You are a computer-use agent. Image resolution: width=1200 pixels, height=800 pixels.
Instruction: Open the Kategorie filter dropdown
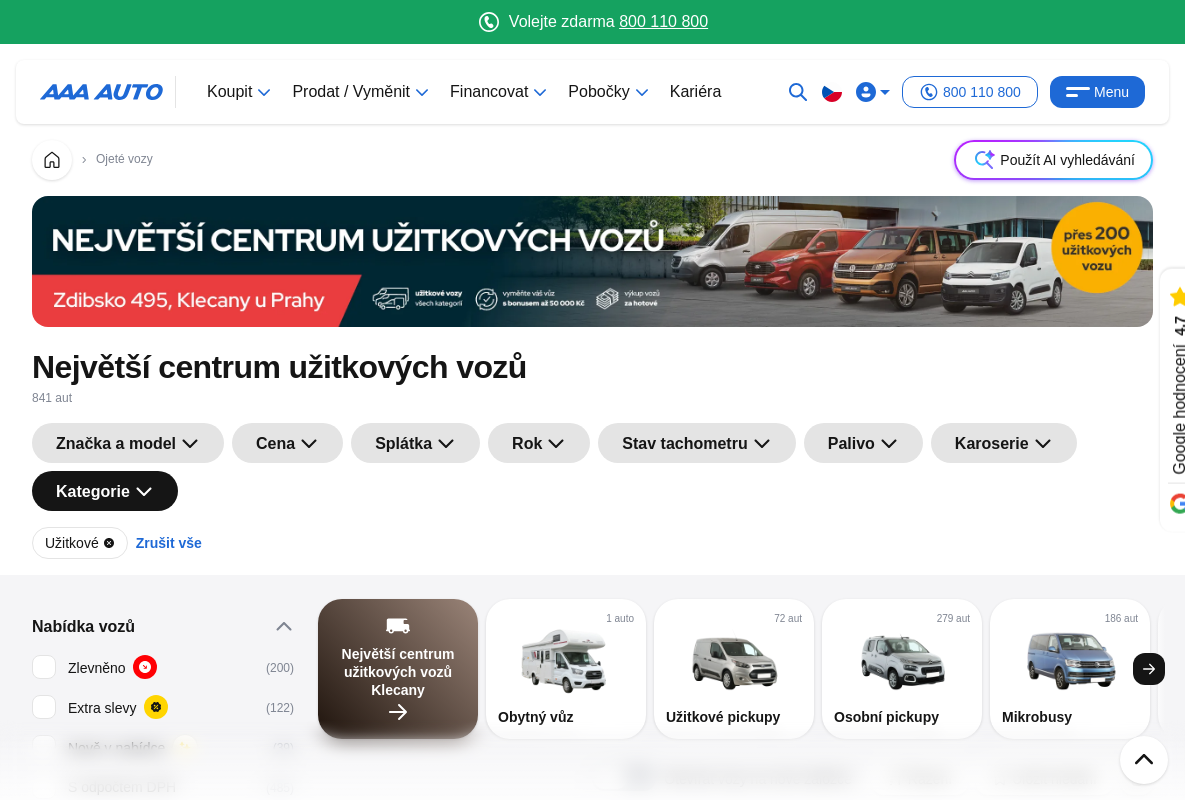(x=105, y=491)
